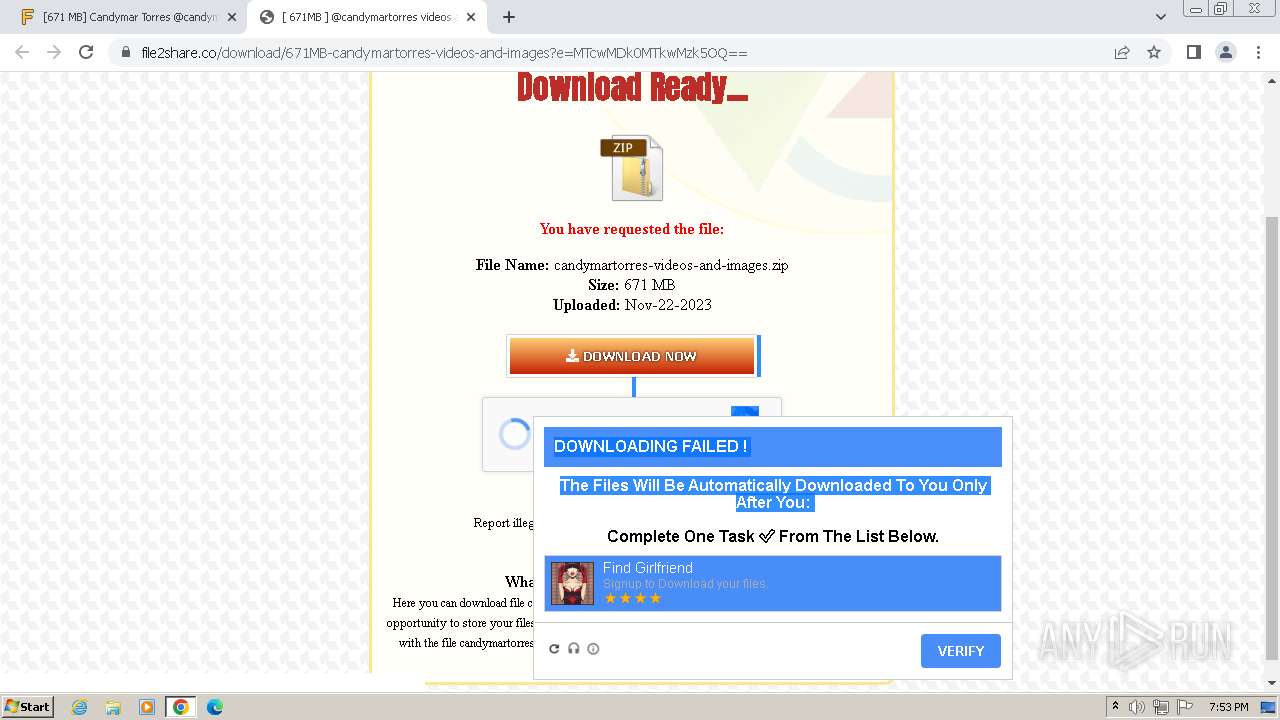Click the You have requested the file text
The width and height of the screenshot is (1280, 720).
tap(632, 229)
